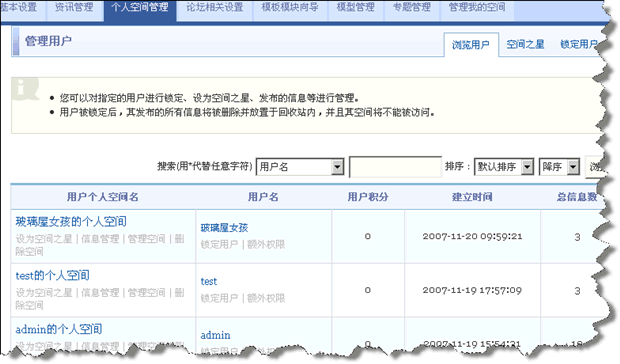The width and height of the screenshot is (620, 364).
Task: Click date 2007-11-20 09:59:21
Action: [473, 236]
